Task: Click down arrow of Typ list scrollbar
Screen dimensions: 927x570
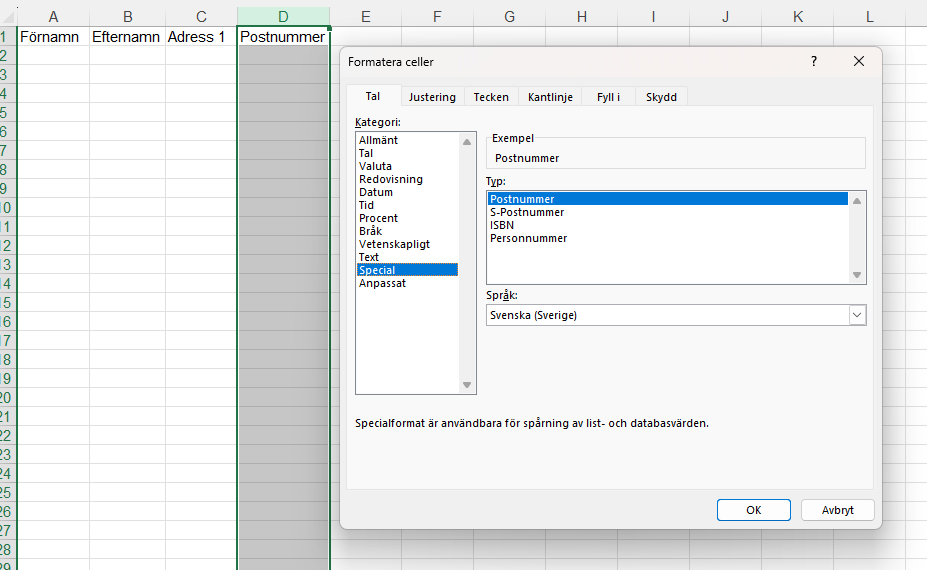Action: [857, 275]
